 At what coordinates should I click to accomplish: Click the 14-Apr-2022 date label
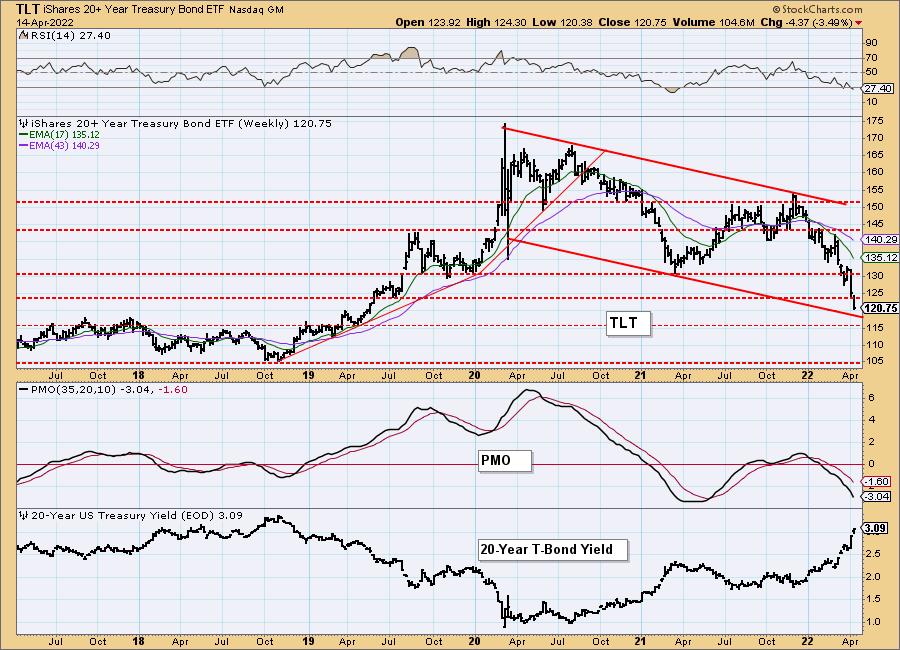point(45,23)
